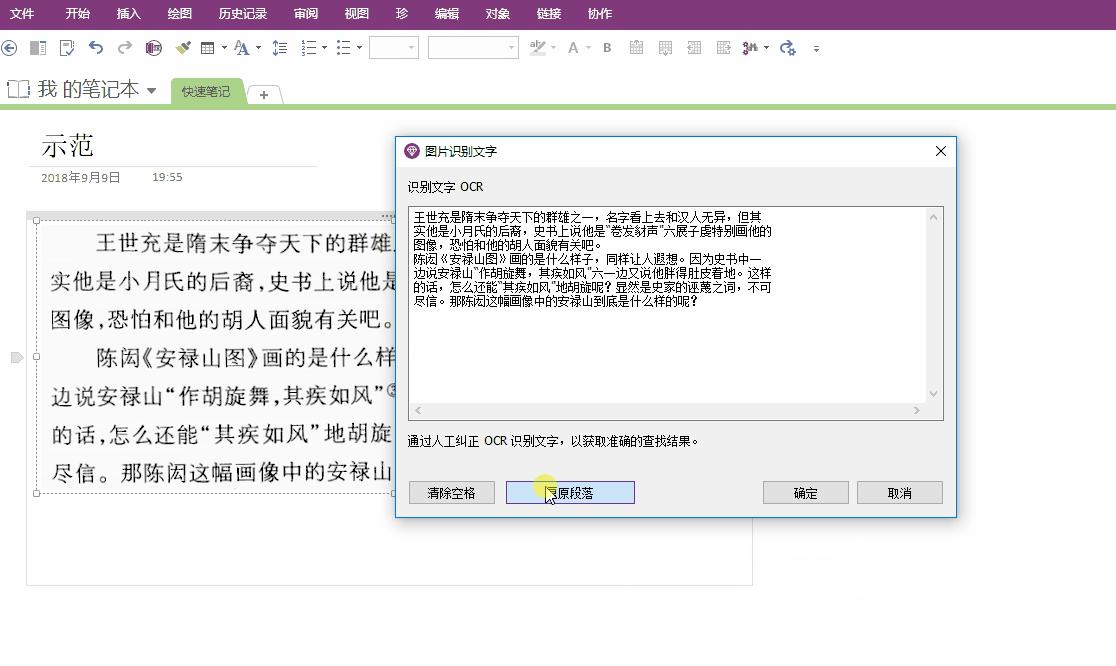
Task: Click the 19:55 page time
Action: tap(167, 177)
